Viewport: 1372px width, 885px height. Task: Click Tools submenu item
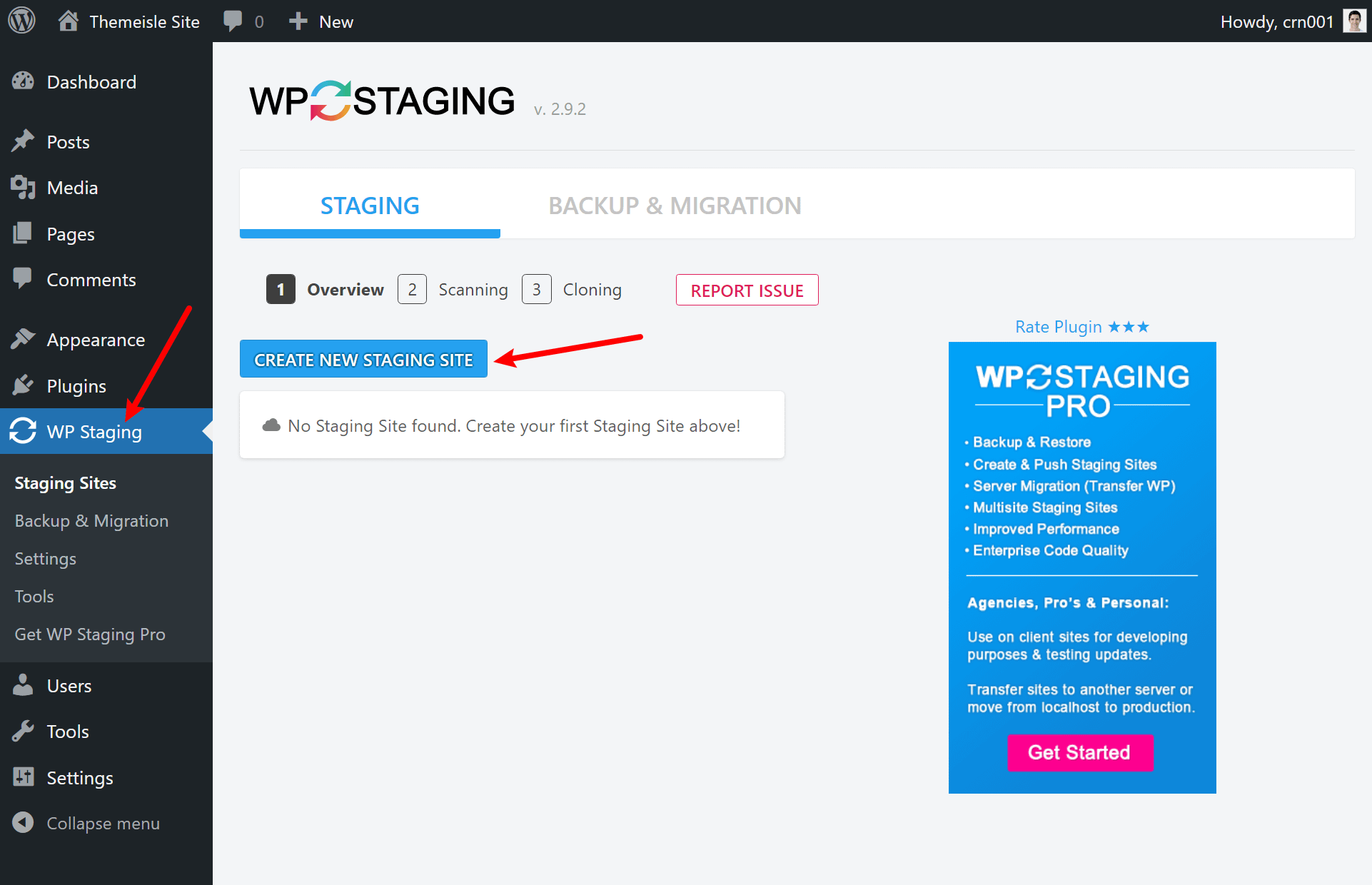coord(34,596)
